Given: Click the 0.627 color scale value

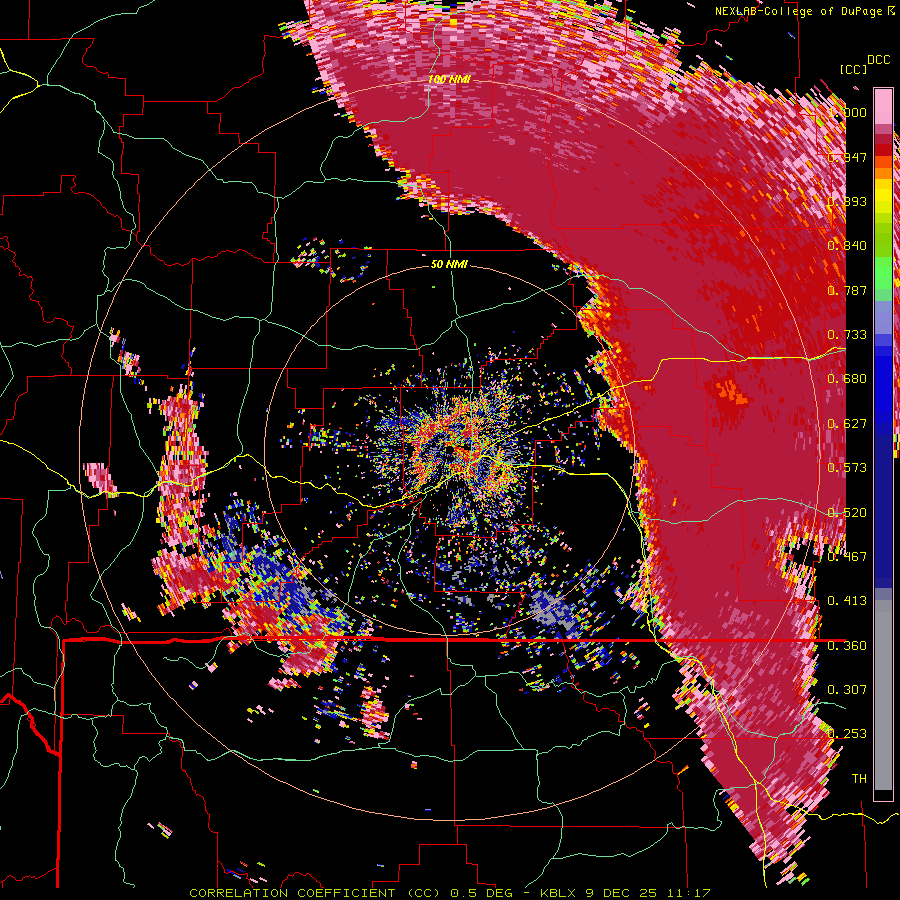Looking at the screenshot, I should click(x=847, y=424).
